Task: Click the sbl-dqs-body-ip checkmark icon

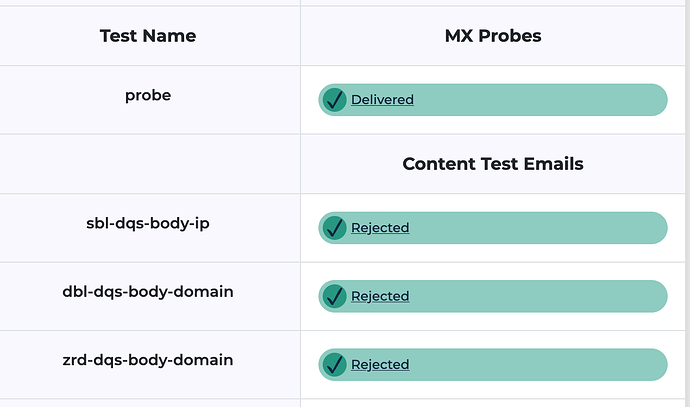Action: coord(334,228)
